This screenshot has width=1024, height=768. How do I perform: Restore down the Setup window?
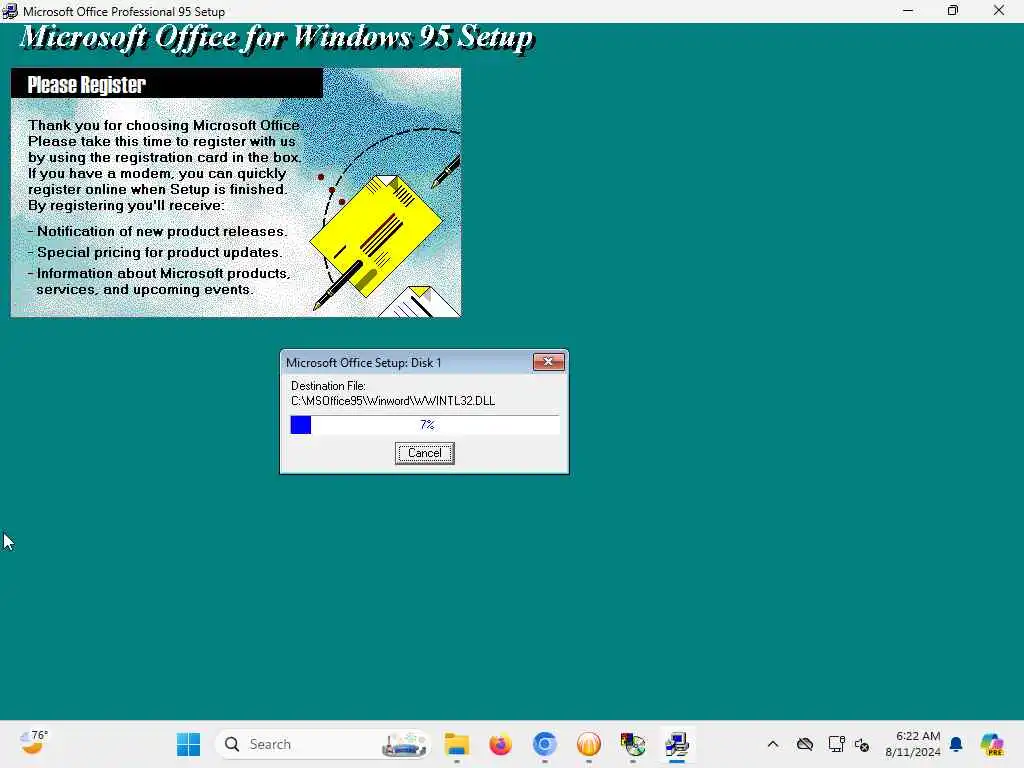(x=953, y=10)
